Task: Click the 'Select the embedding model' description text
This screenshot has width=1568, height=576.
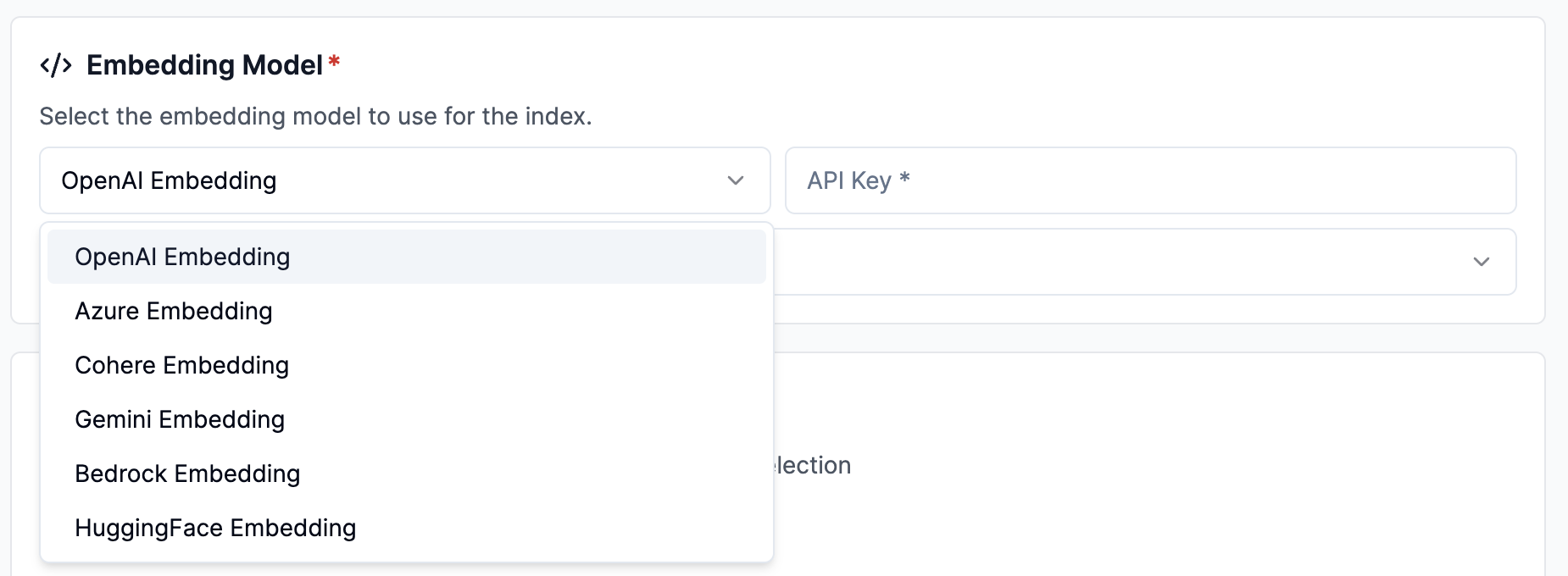Action: click(x=315, y=116)
